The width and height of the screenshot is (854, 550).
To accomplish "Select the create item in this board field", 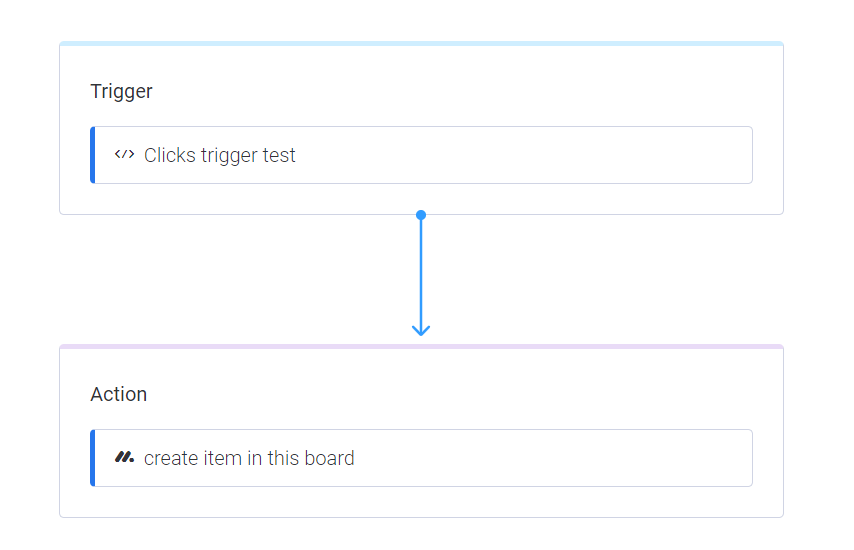I will point(421,458).
